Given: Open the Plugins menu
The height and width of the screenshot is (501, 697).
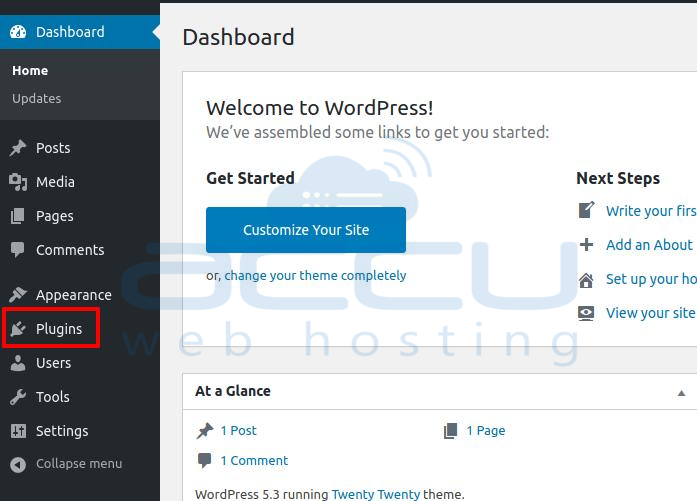Looking at the screenshot, I should coord(59,329).
